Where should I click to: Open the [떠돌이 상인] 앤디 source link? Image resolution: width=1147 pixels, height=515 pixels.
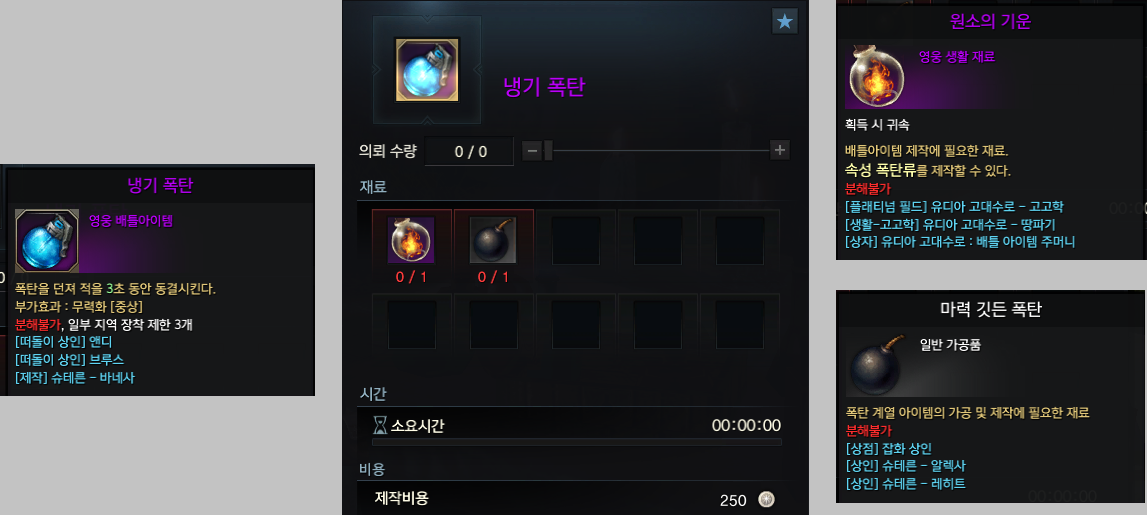tap(64, 342)
